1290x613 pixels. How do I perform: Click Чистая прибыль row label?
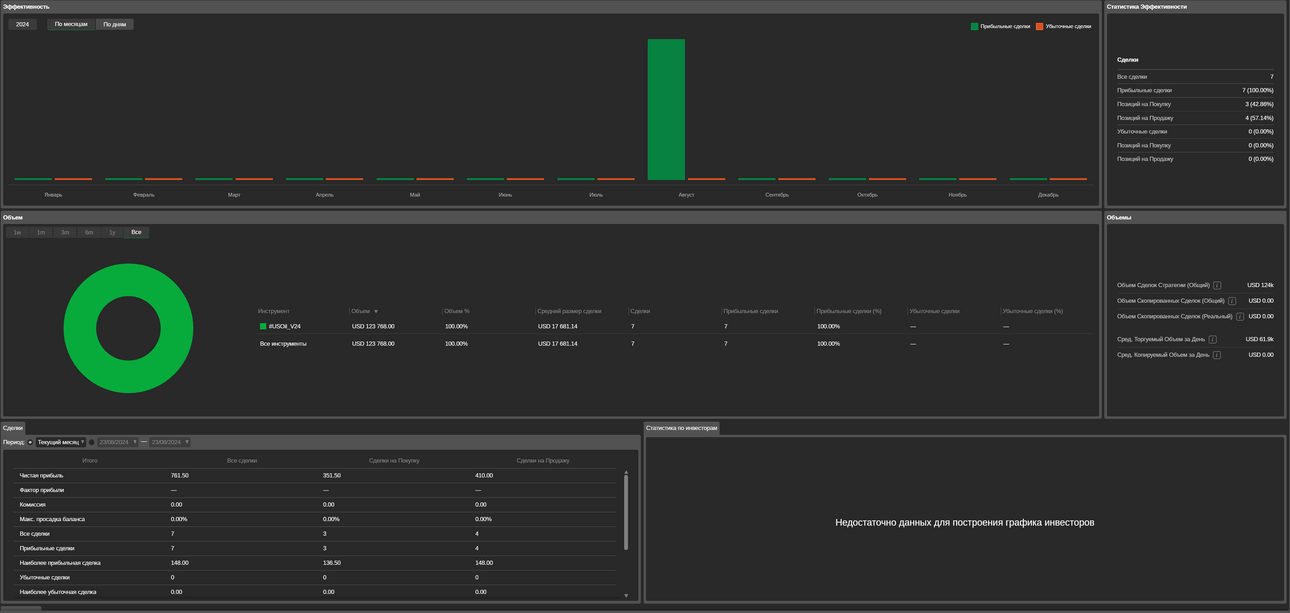click(x=41, y=475)
